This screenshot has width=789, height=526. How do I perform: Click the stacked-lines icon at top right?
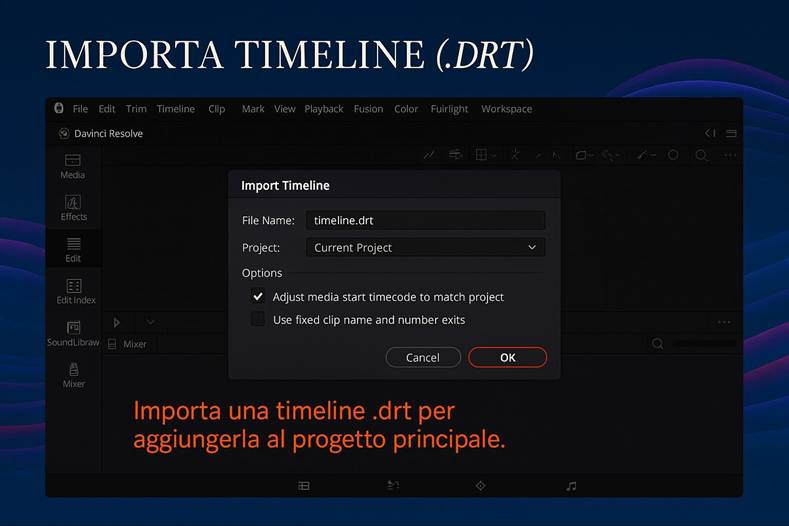point(731,133)
